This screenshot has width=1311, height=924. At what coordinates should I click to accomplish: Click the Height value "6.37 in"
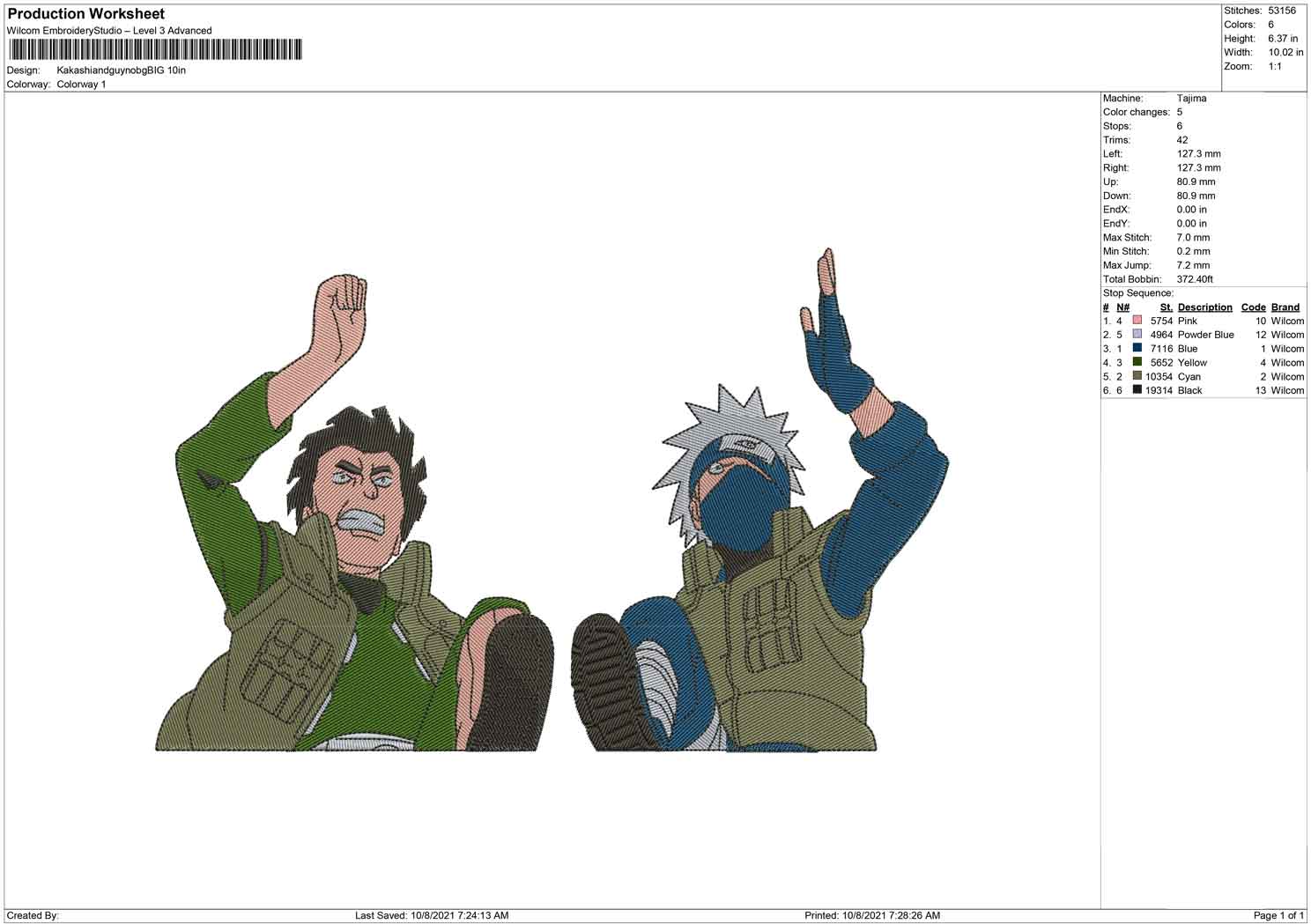[1283, 39]
